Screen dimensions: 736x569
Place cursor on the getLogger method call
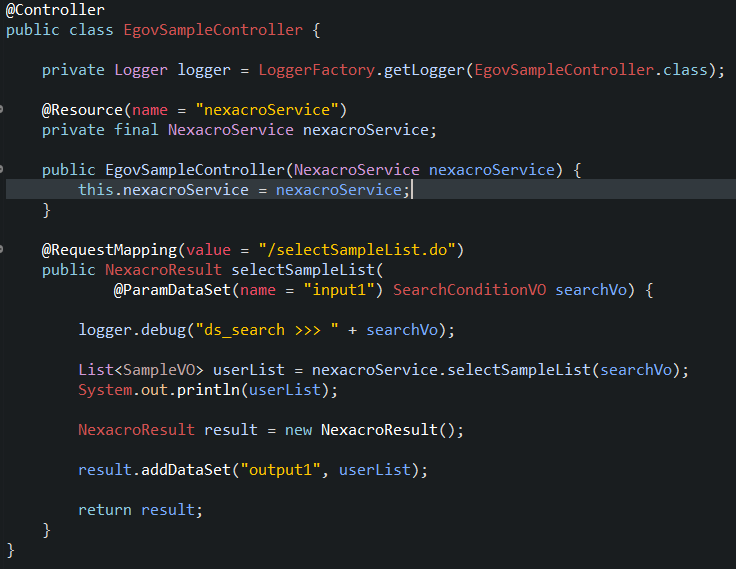424,70
